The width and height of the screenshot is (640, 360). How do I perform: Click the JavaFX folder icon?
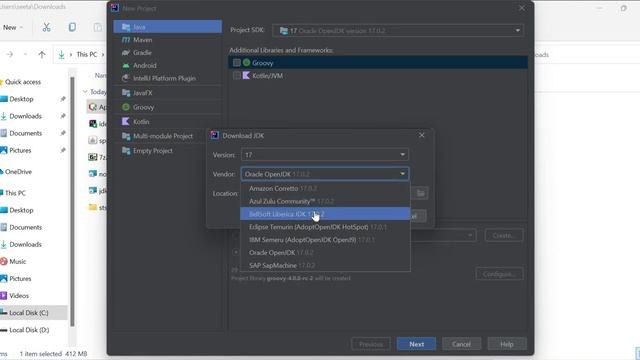(x=126, y=93)
